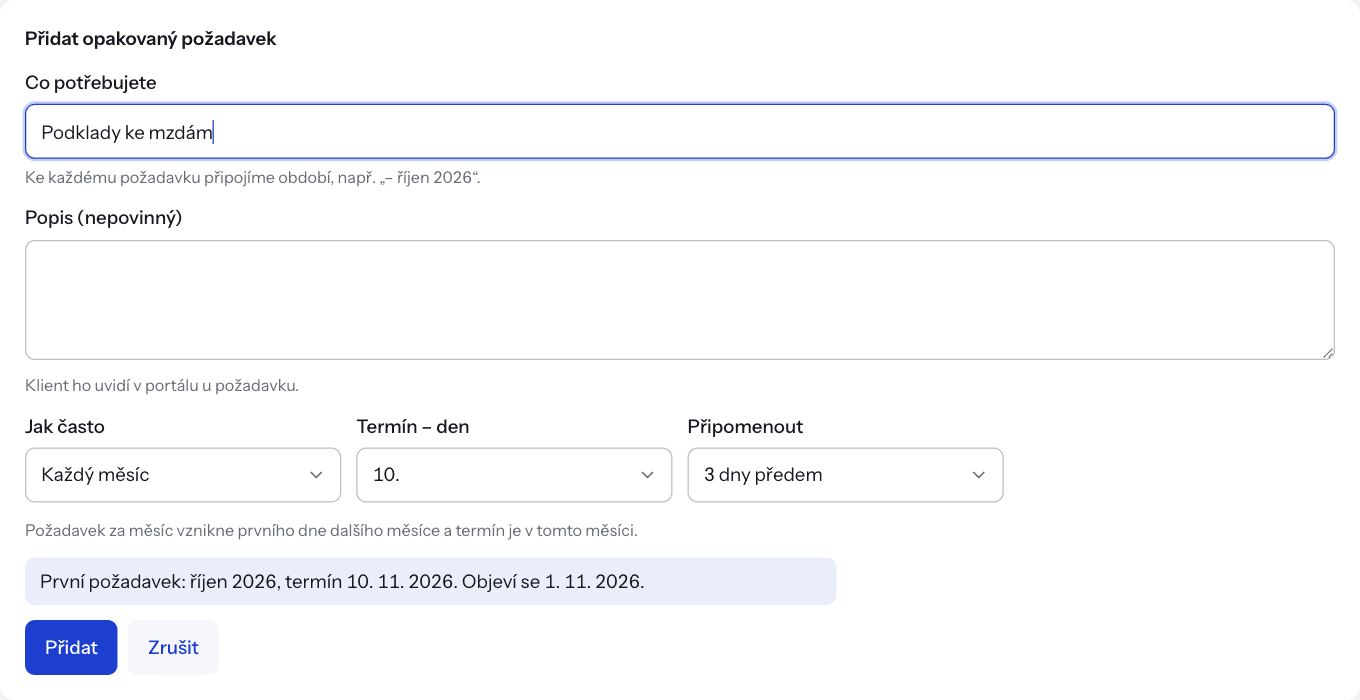Click the 'Termín – den' label
This screenshot has height=700, width=1360.
coord(413,427)
